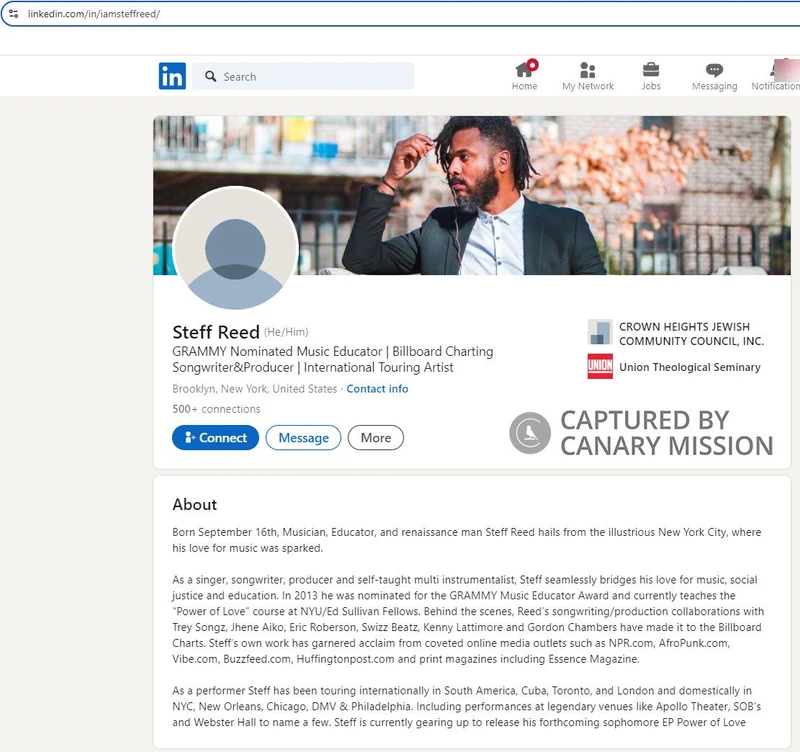Screen dimensions: 800x752
Task: Click the Crown Heights Jewish Community Council logo
Action: click(x=599, y=330)
